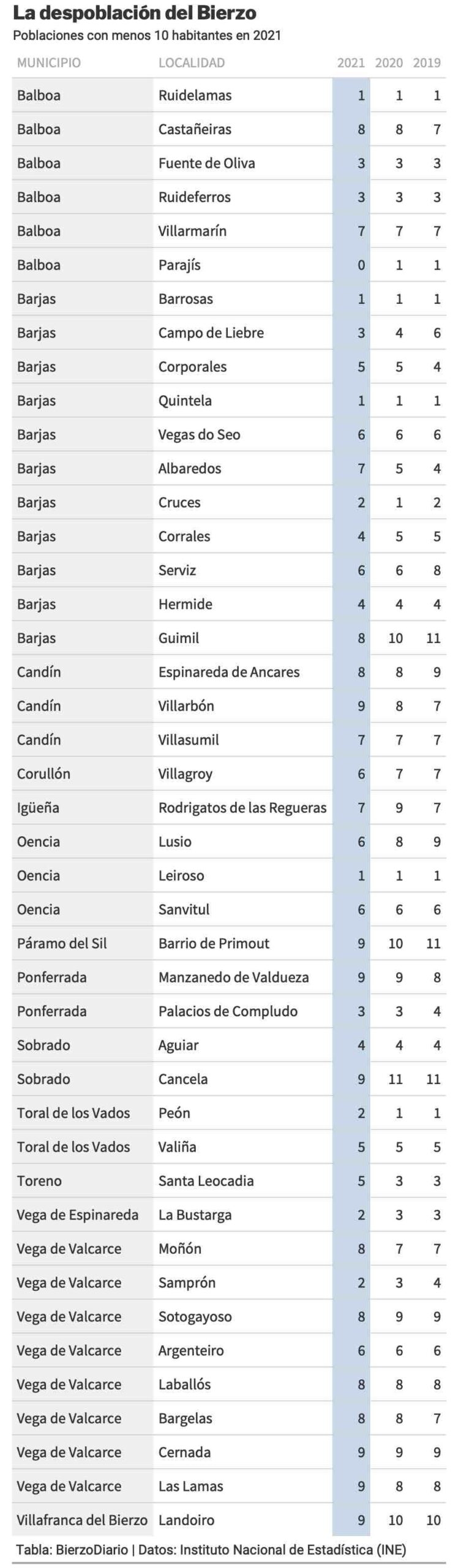Click the 2021 column header

(351, 62)
